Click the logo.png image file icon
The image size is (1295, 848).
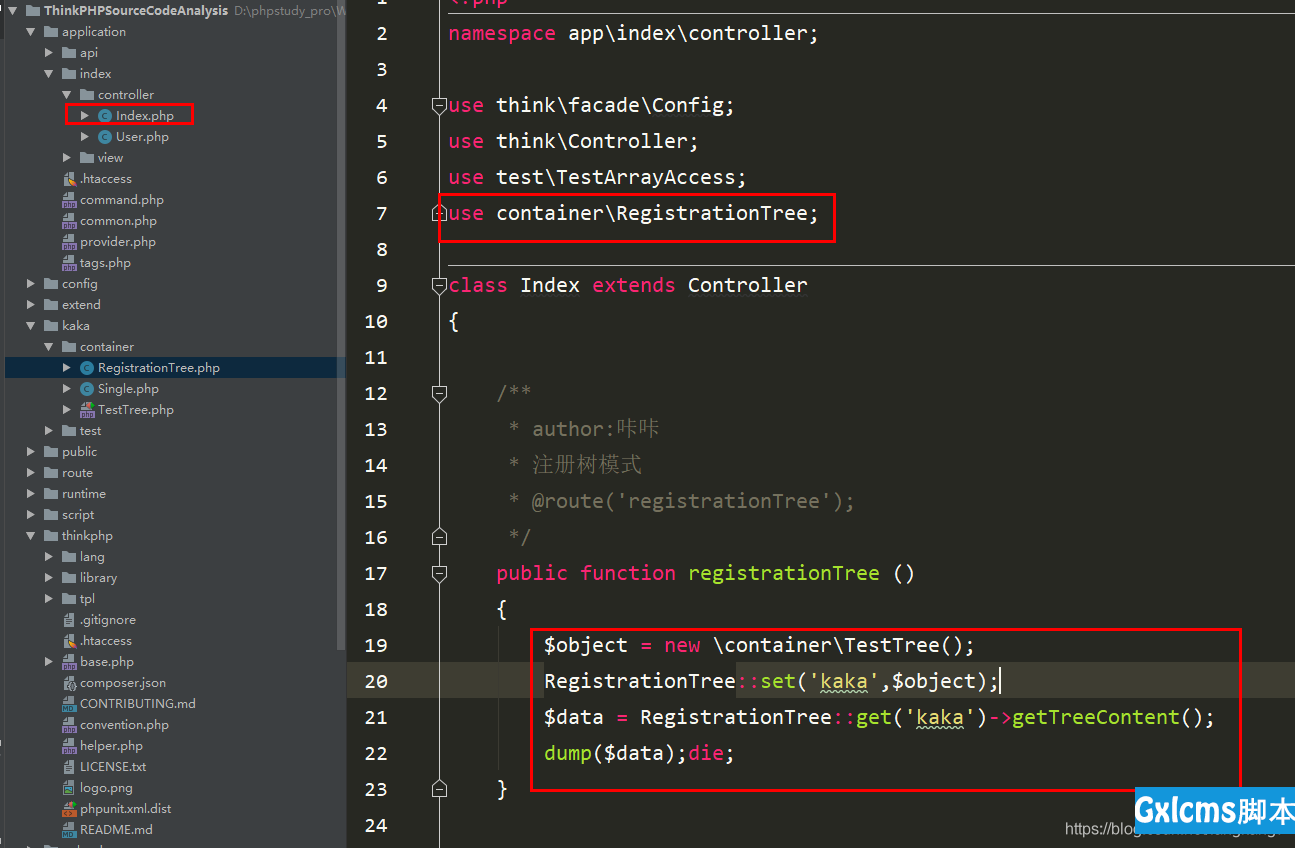69,788
